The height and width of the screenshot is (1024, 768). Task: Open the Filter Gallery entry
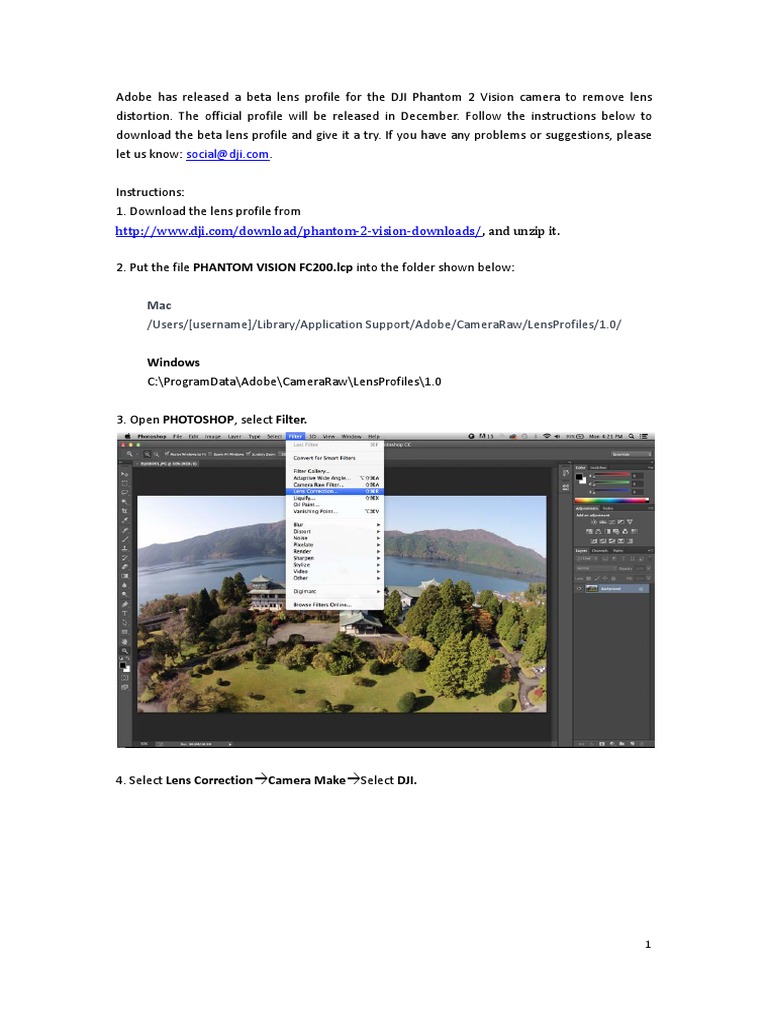(335, 471)
